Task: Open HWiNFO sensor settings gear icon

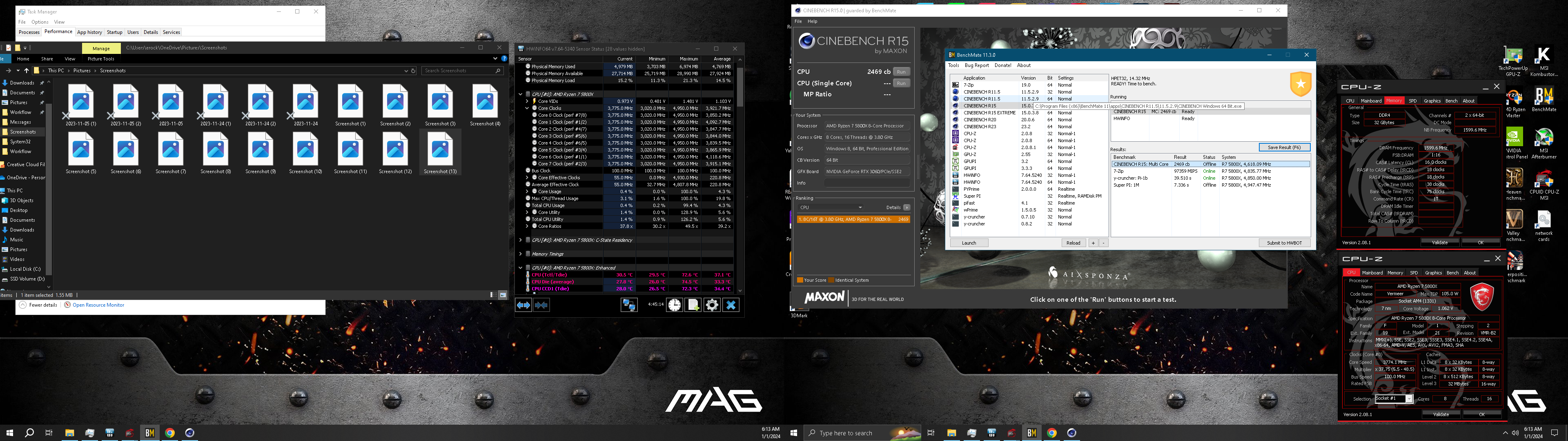Action: click(x=712, y=305)
